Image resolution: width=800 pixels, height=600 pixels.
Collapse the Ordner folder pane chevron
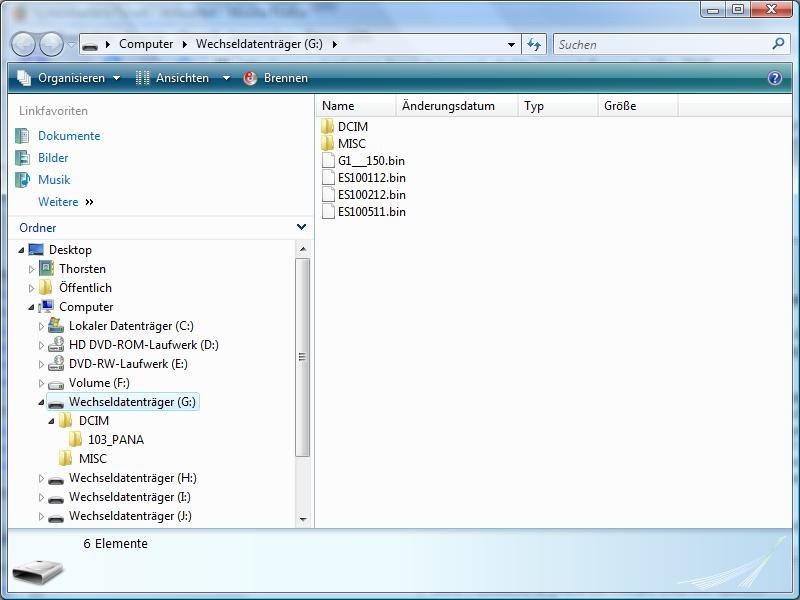click(x=301, y=228)
